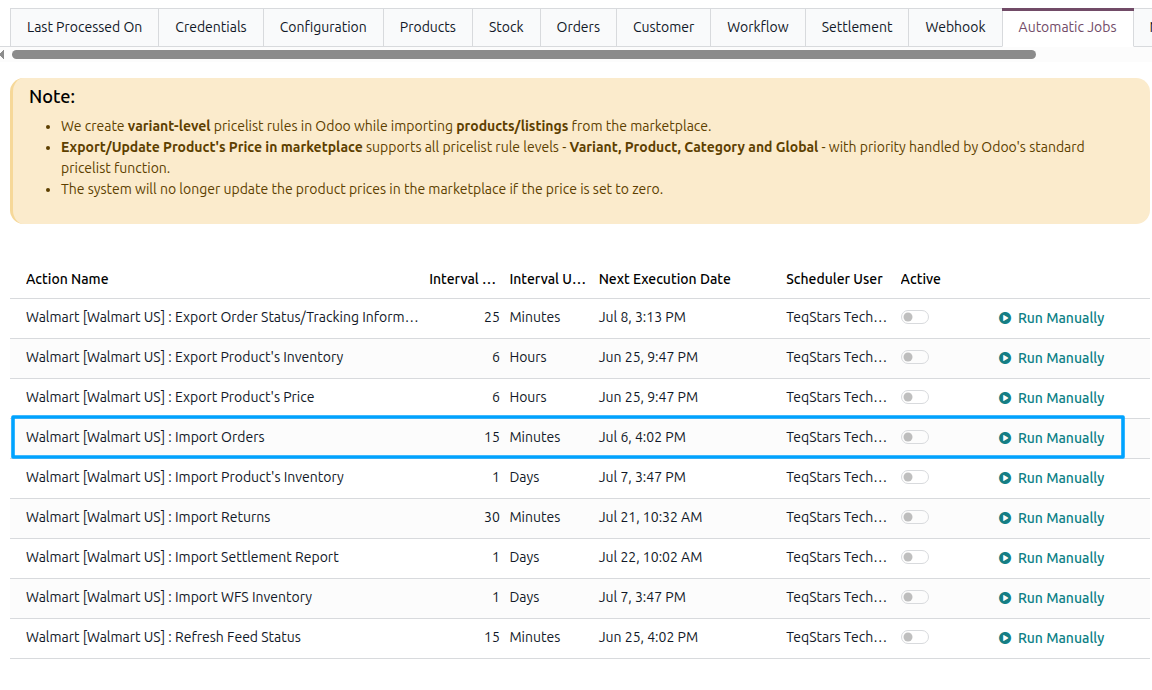The height and width of the screenshot is (690, 1152).
Task: Run Manually the Refresh Feed Status job
Action: pos(1051,639)
